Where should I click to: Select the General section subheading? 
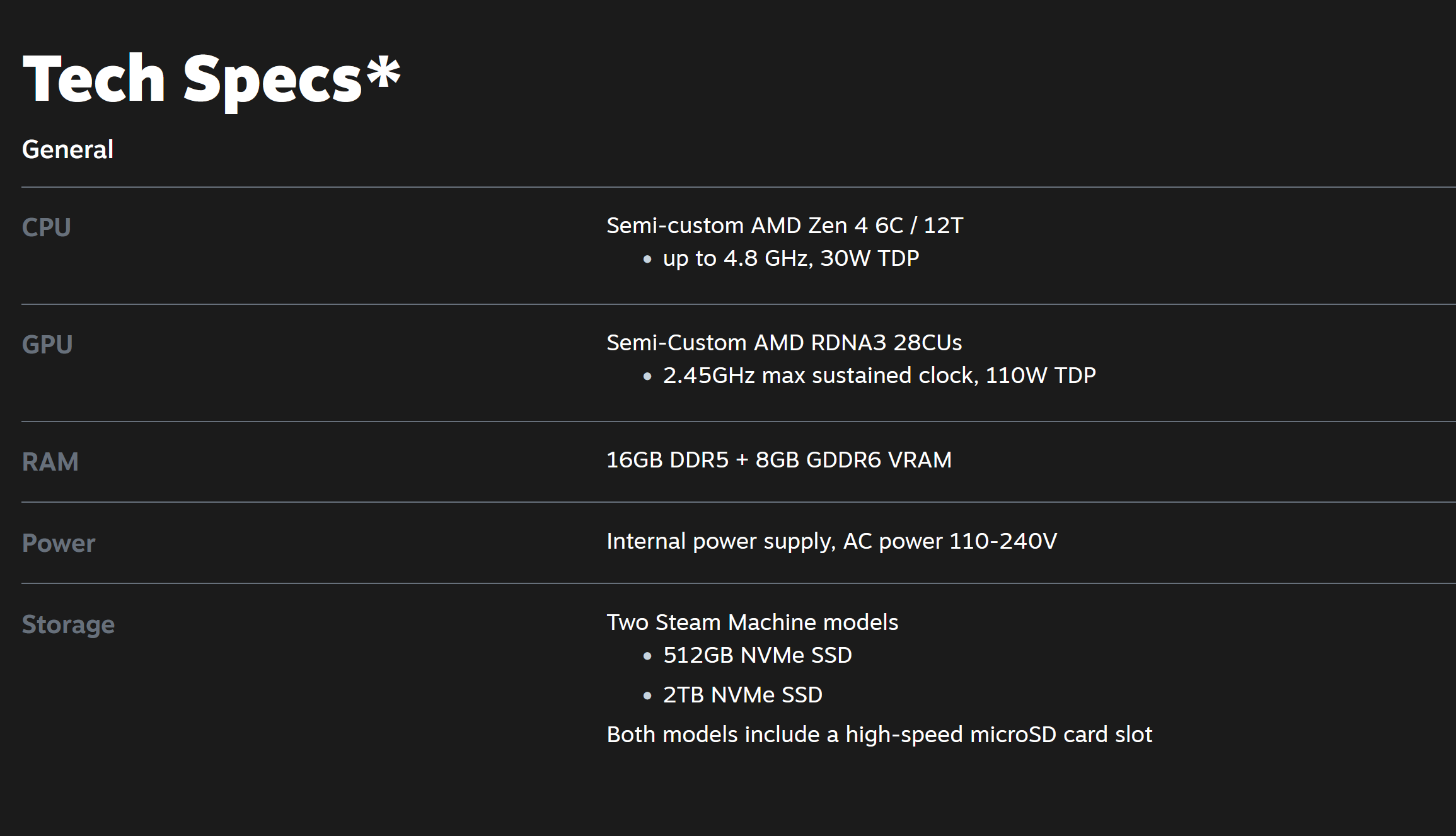(67, 150)
